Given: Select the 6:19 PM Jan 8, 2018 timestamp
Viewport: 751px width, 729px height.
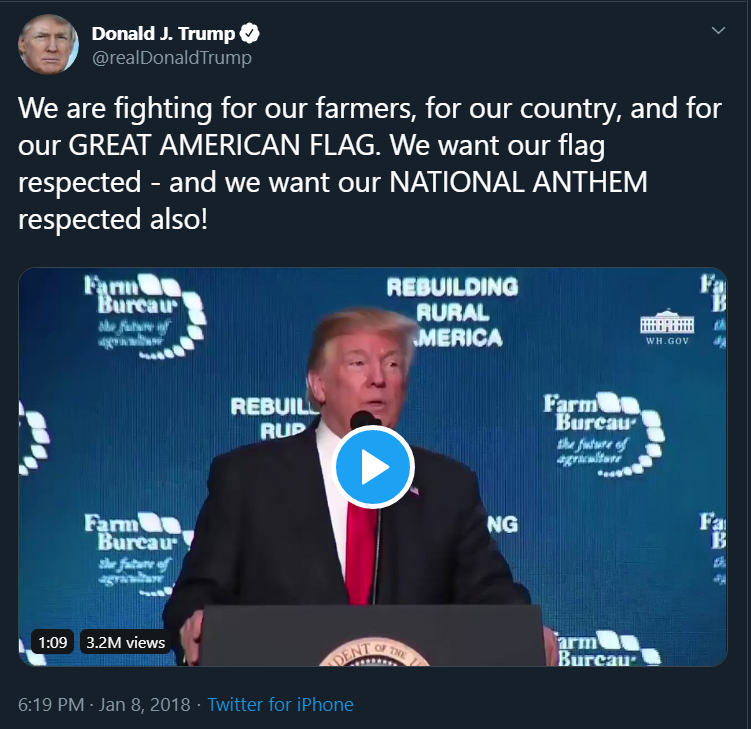Looking at the screenshot, I should [x=104, y=705].
